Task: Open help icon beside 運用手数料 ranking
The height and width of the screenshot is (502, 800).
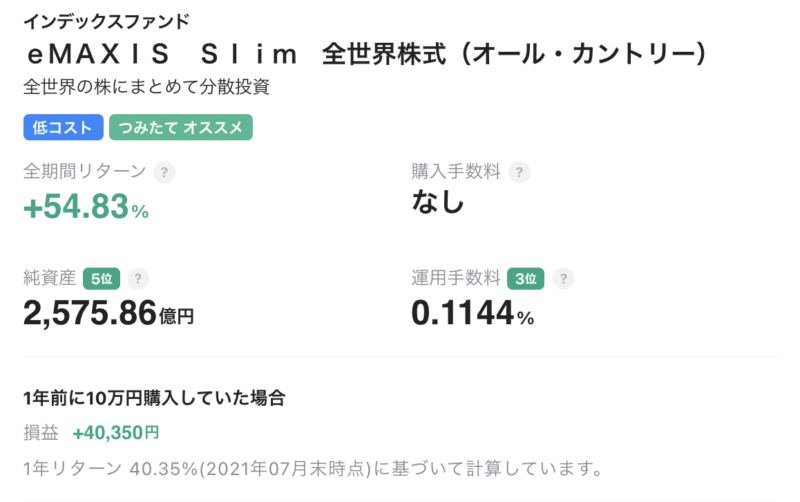Action: tap(563, 279)
